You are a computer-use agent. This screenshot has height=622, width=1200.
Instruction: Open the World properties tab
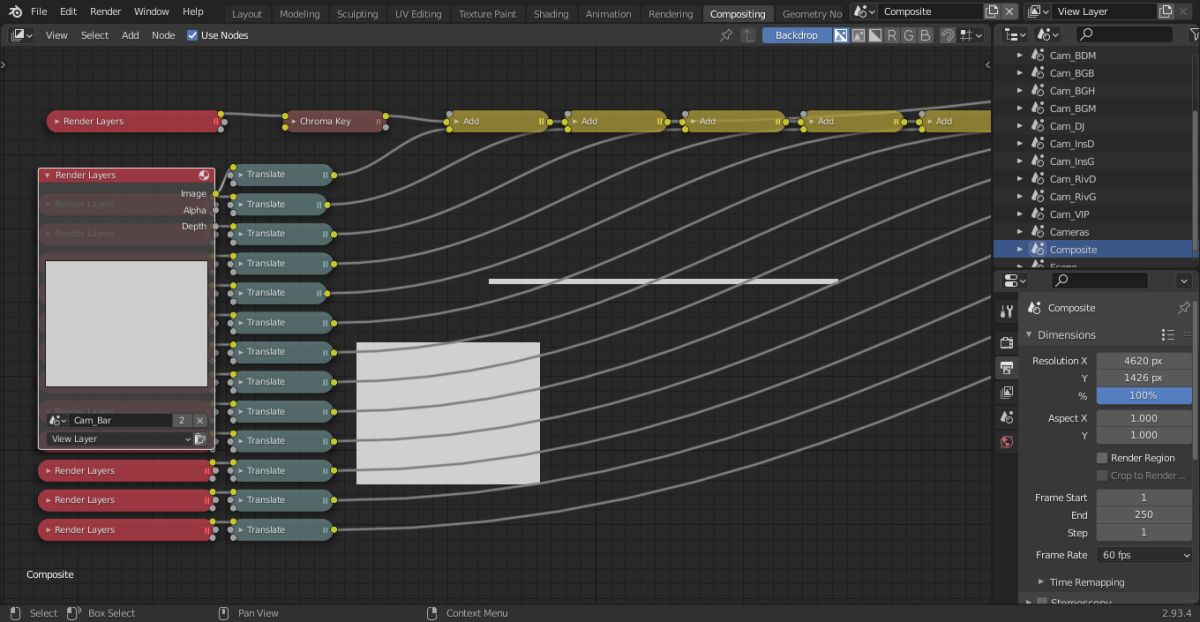[1007, 442]
